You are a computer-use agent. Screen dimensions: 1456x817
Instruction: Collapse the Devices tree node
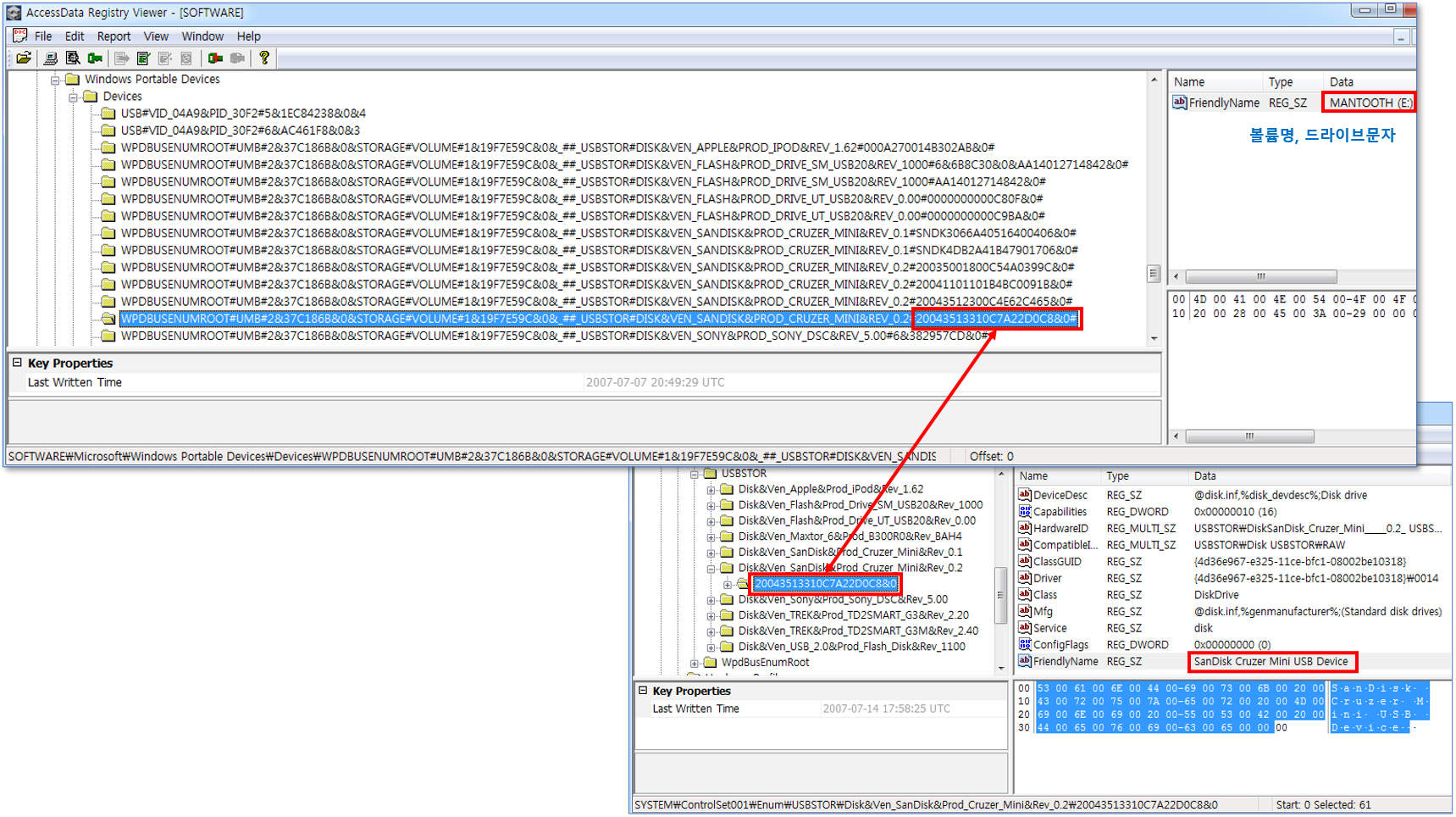click(x=74, y=97)
